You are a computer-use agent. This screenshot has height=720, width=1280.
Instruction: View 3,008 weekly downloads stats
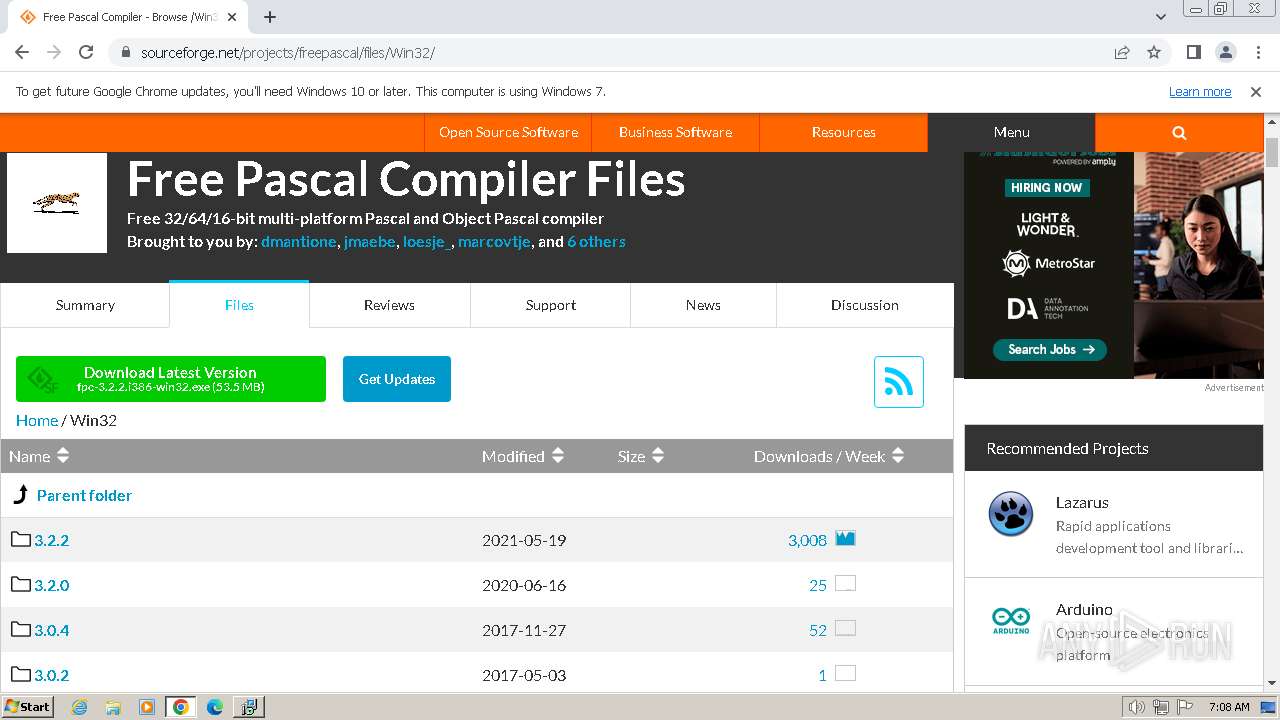coord(807,540)
